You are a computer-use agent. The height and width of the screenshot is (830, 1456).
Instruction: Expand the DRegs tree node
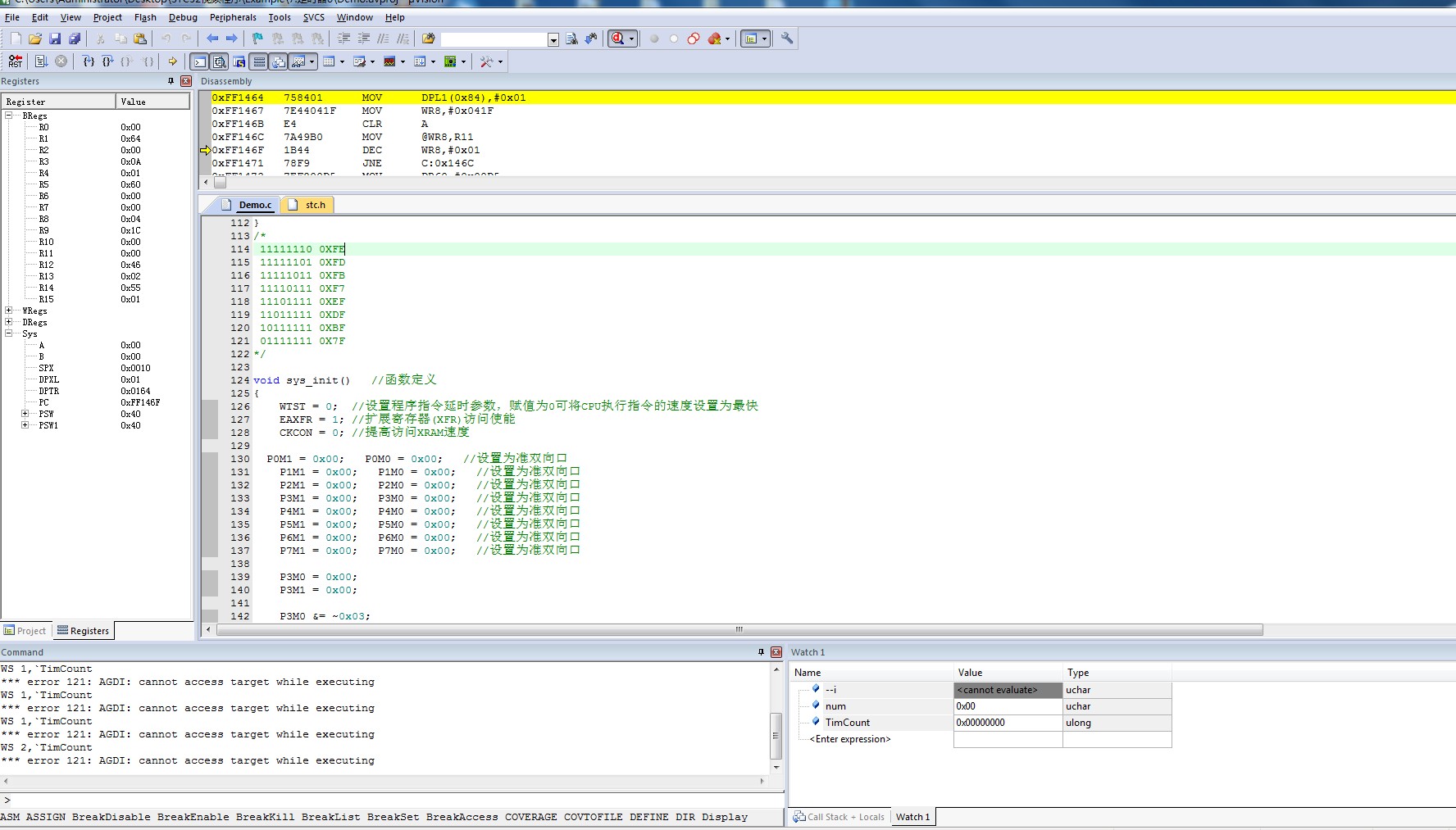(x=9, y=322)
